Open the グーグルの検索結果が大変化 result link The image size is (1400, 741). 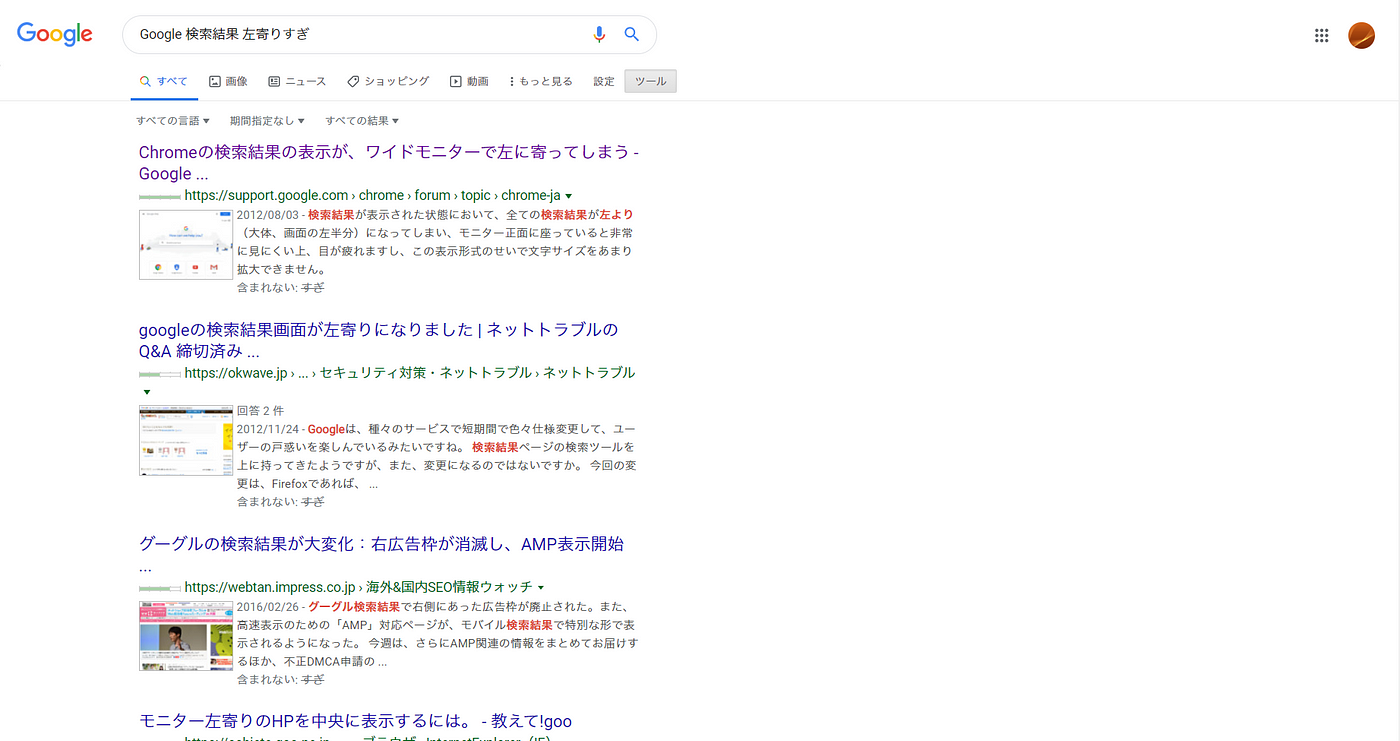tap(381, 555)
